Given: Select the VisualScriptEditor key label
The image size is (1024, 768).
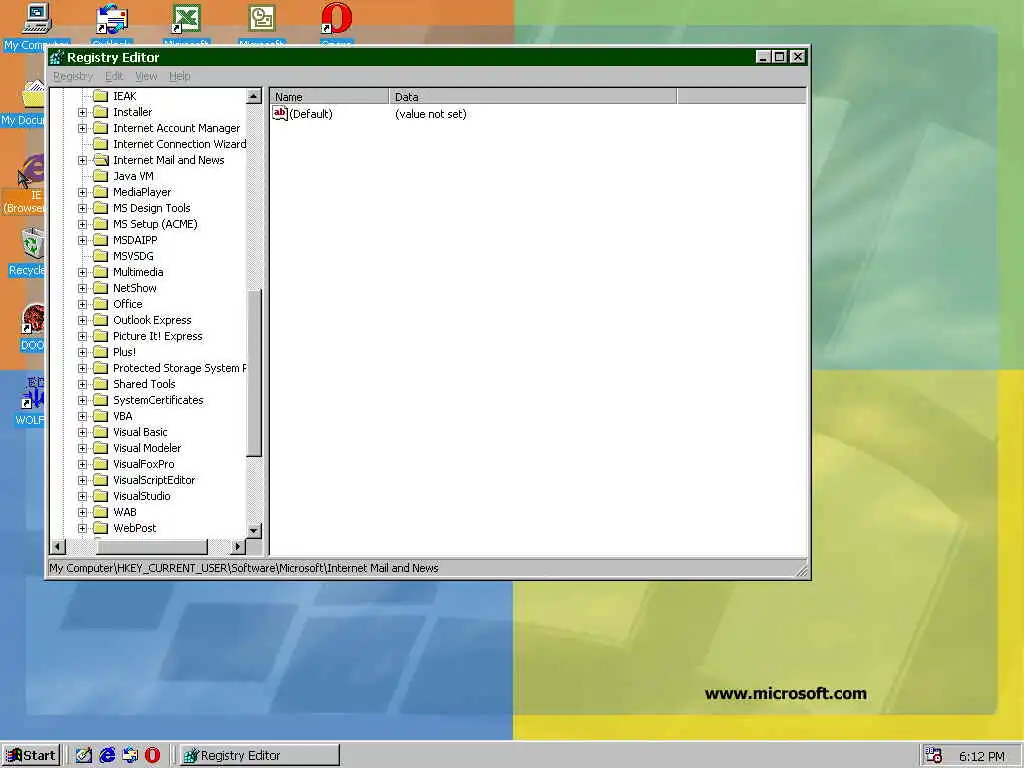Looking at the screenshot, I should click(x=154, y=480).
